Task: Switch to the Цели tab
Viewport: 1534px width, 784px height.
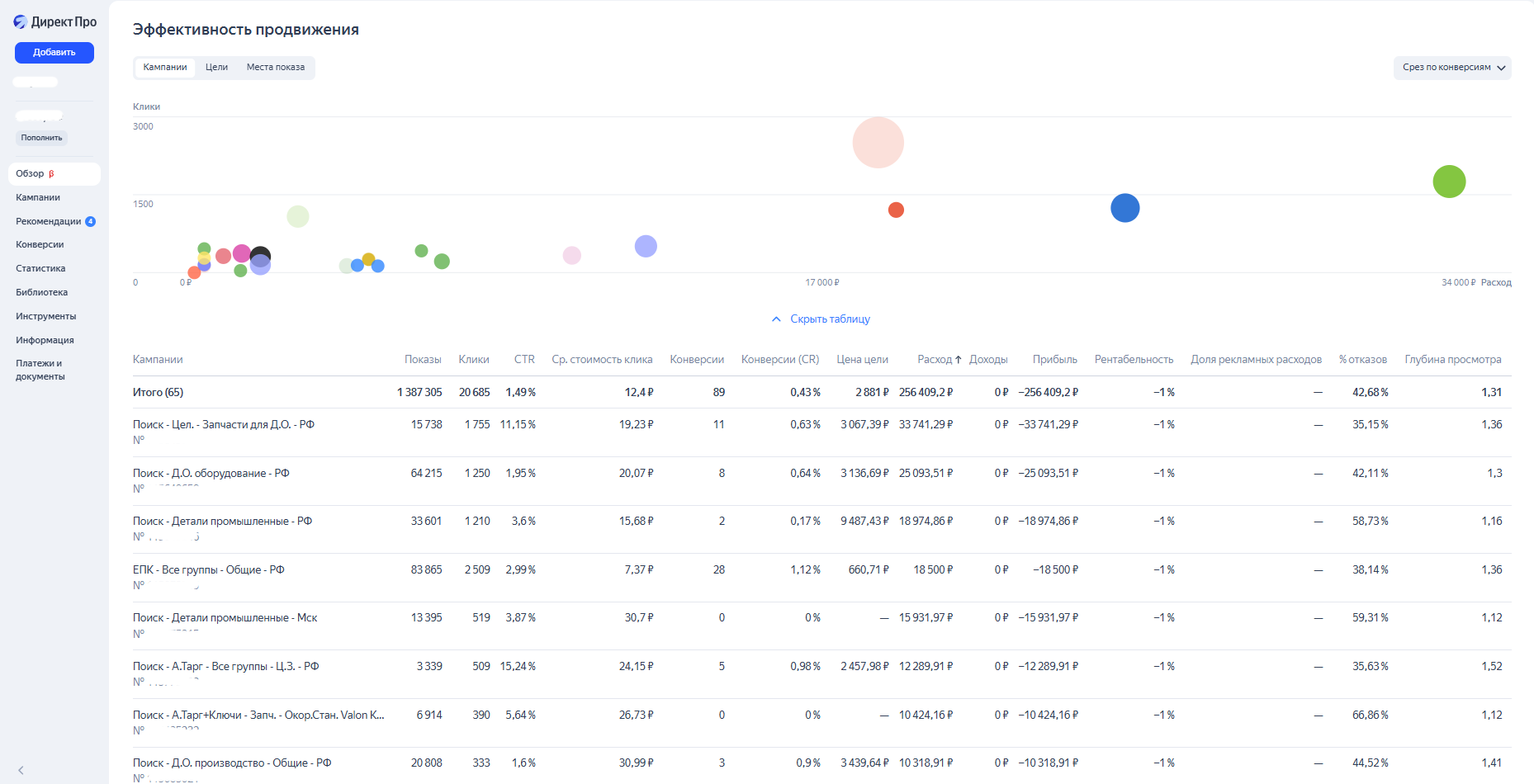Action: coord(216,68)
